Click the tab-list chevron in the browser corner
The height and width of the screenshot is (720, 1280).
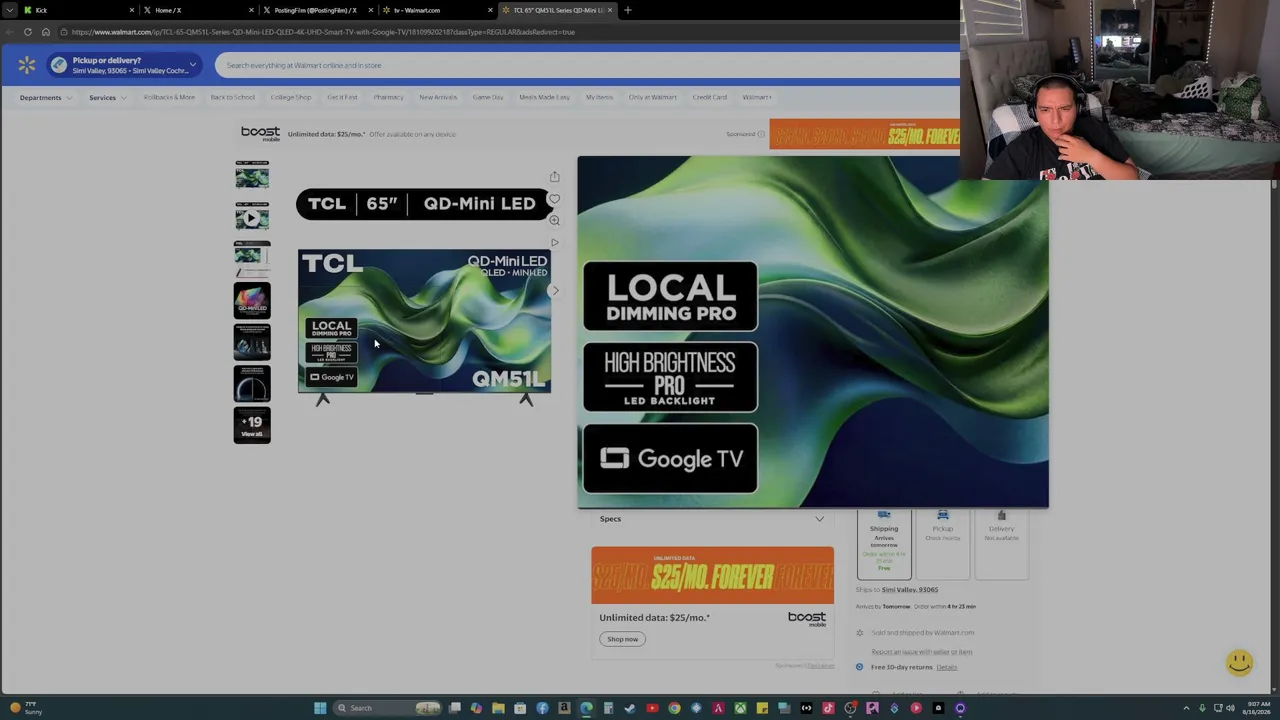point(10,10)
